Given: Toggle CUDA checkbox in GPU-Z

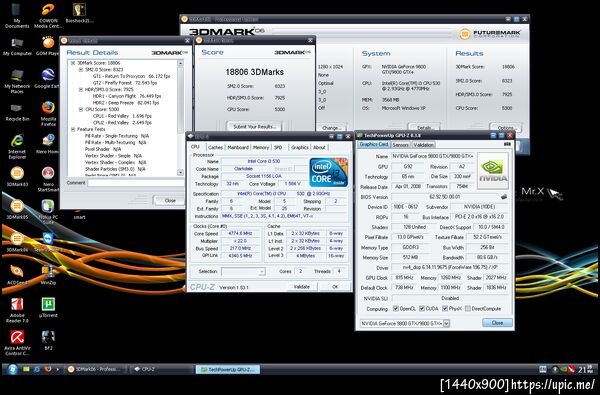Looking at the screenshot, I should point(422,308).
